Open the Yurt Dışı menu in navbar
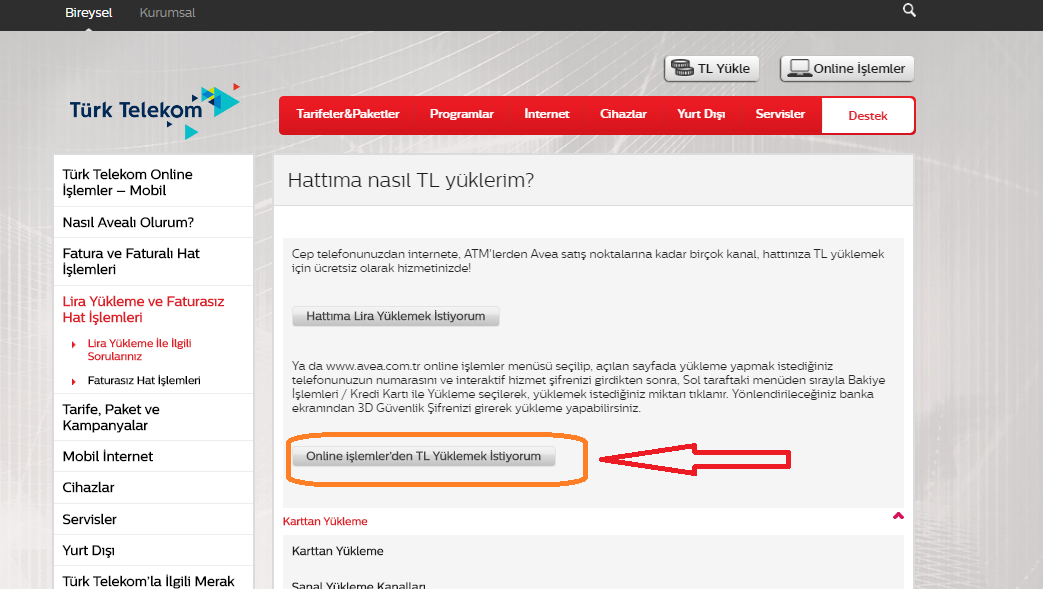 pyautogui.click(x=701, y=114)
